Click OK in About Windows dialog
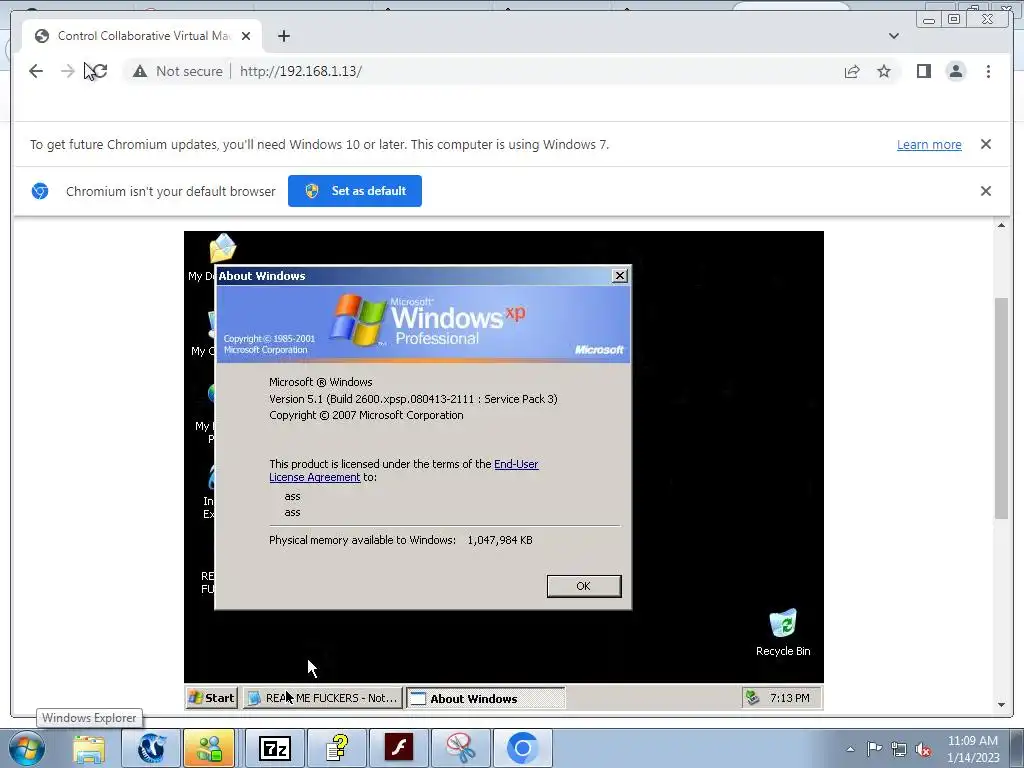Screen dimensions: 1024x768 tap(584, 586)
